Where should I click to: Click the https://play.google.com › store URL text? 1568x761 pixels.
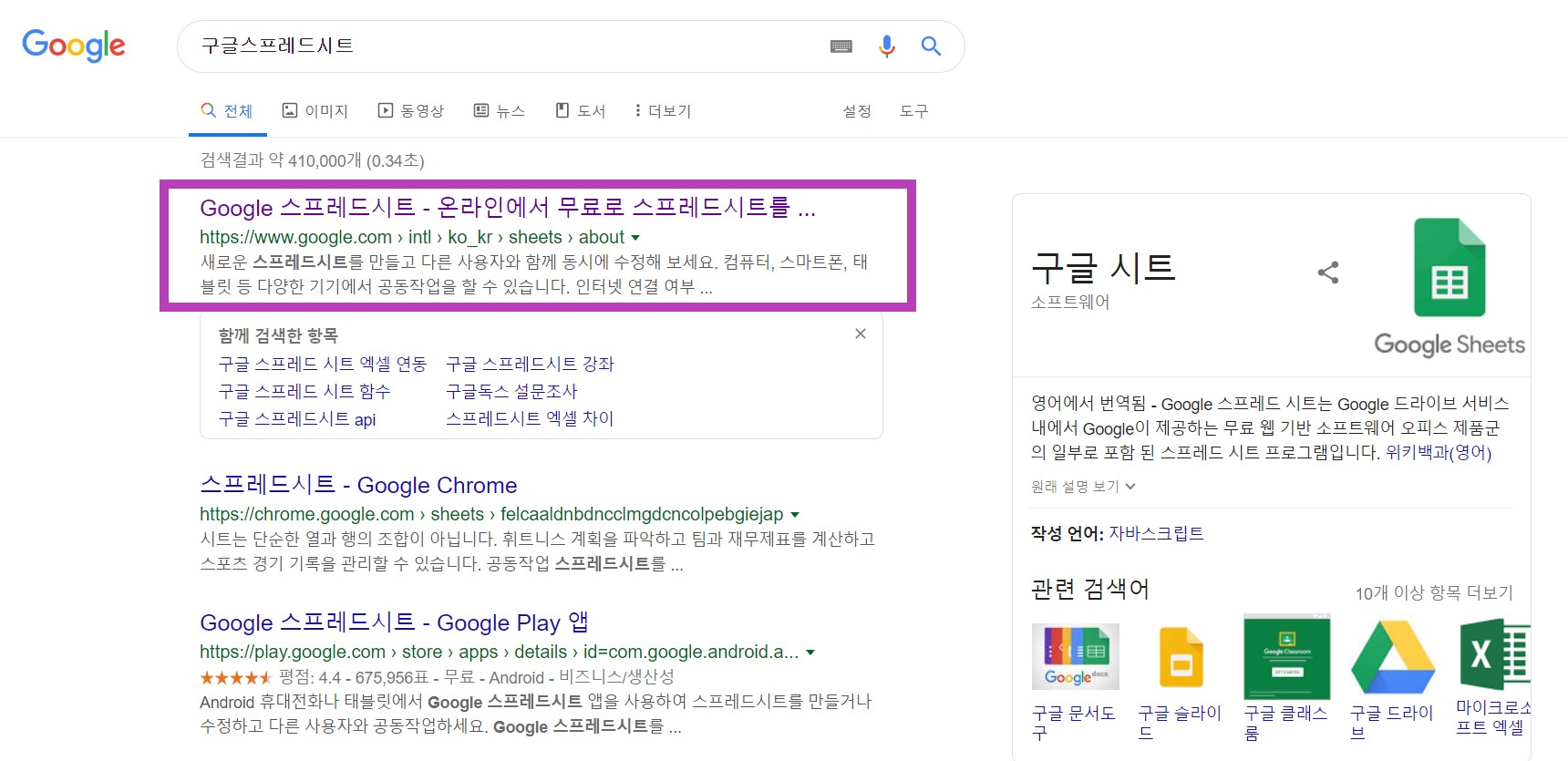pyautogui.click(x=500, y=652)
